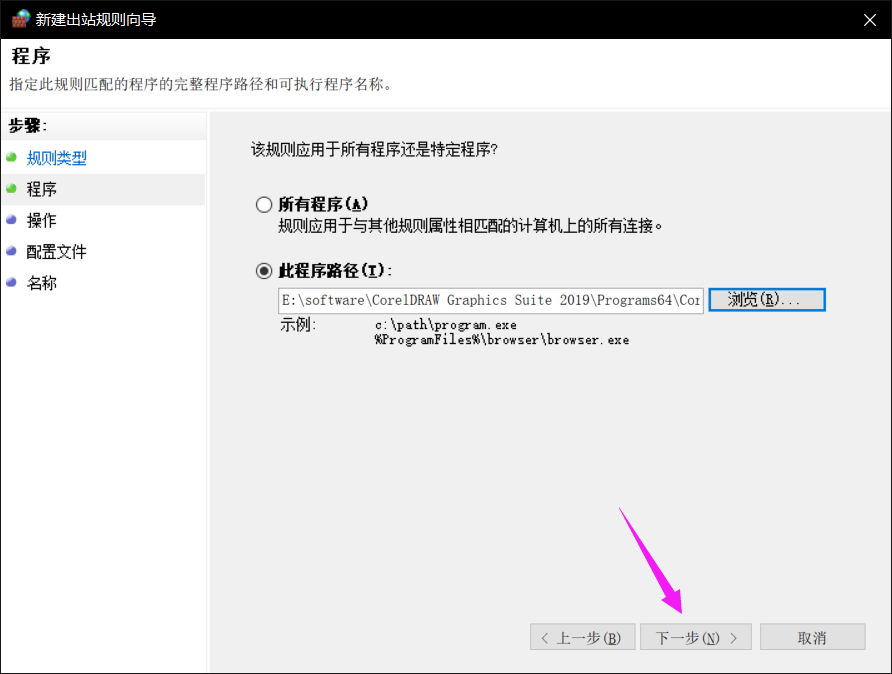892x674 pixels.
Task: Select the 操作 step in sidebar
Action: [x=42, y=221]
